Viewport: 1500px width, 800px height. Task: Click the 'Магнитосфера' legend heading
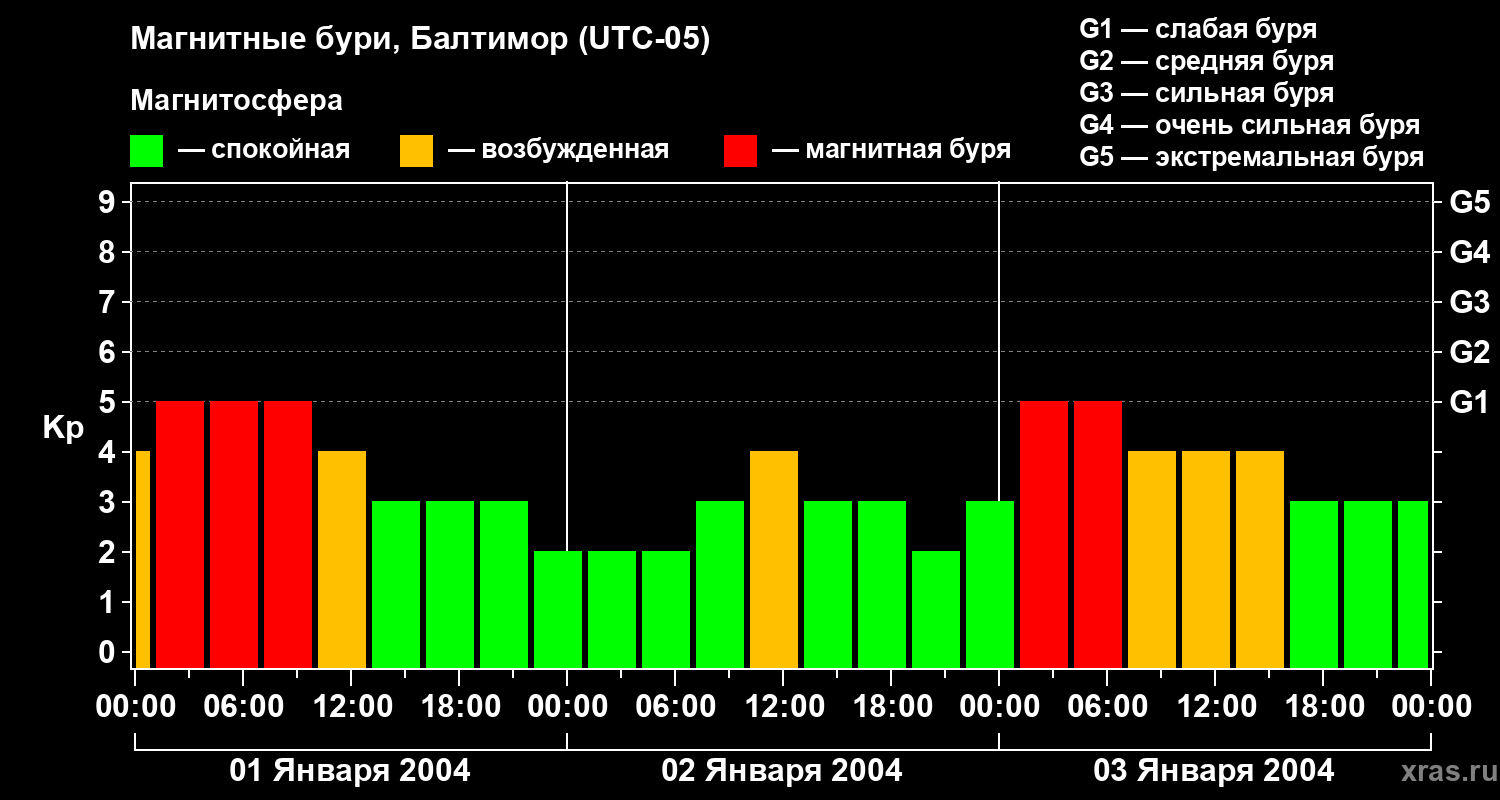point(236,101)
